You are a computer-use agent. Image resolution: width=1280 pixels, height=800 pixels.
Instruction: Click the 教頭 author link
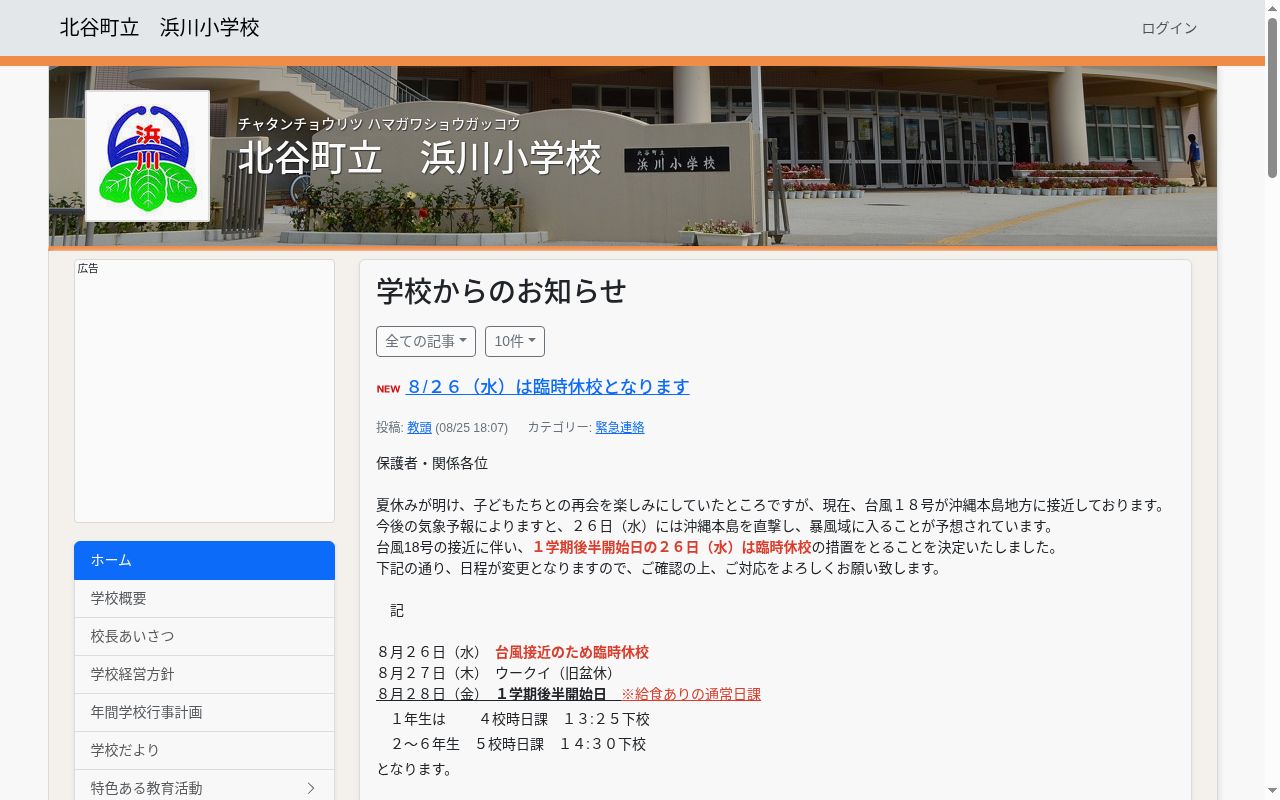tap(419, 427)
